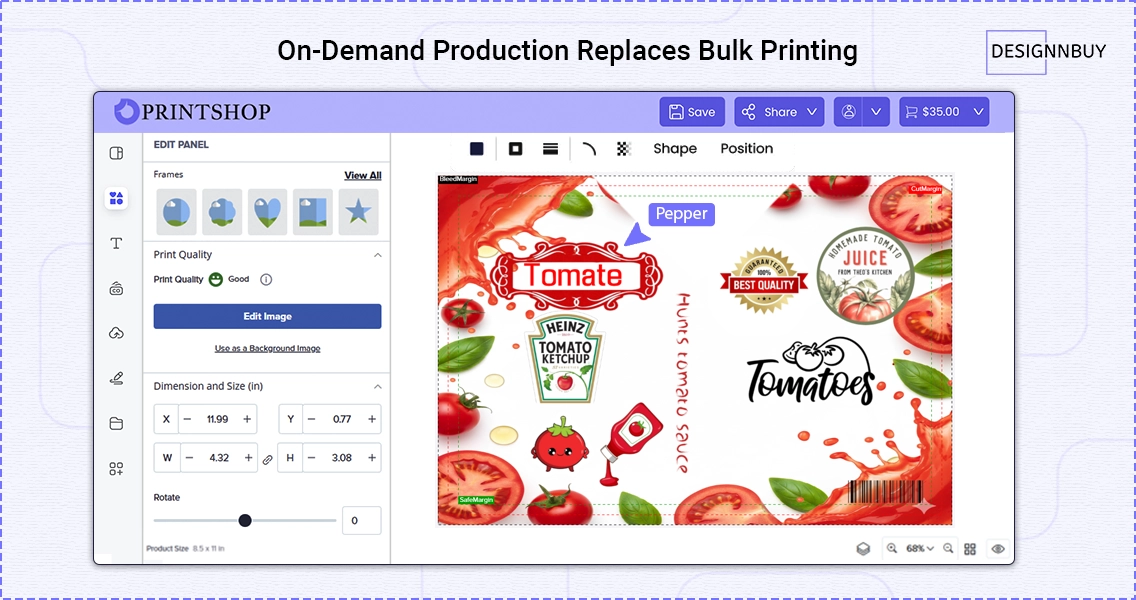
Task: Click the transparency checkerboard icon
Action: click(x=624, y=149)
